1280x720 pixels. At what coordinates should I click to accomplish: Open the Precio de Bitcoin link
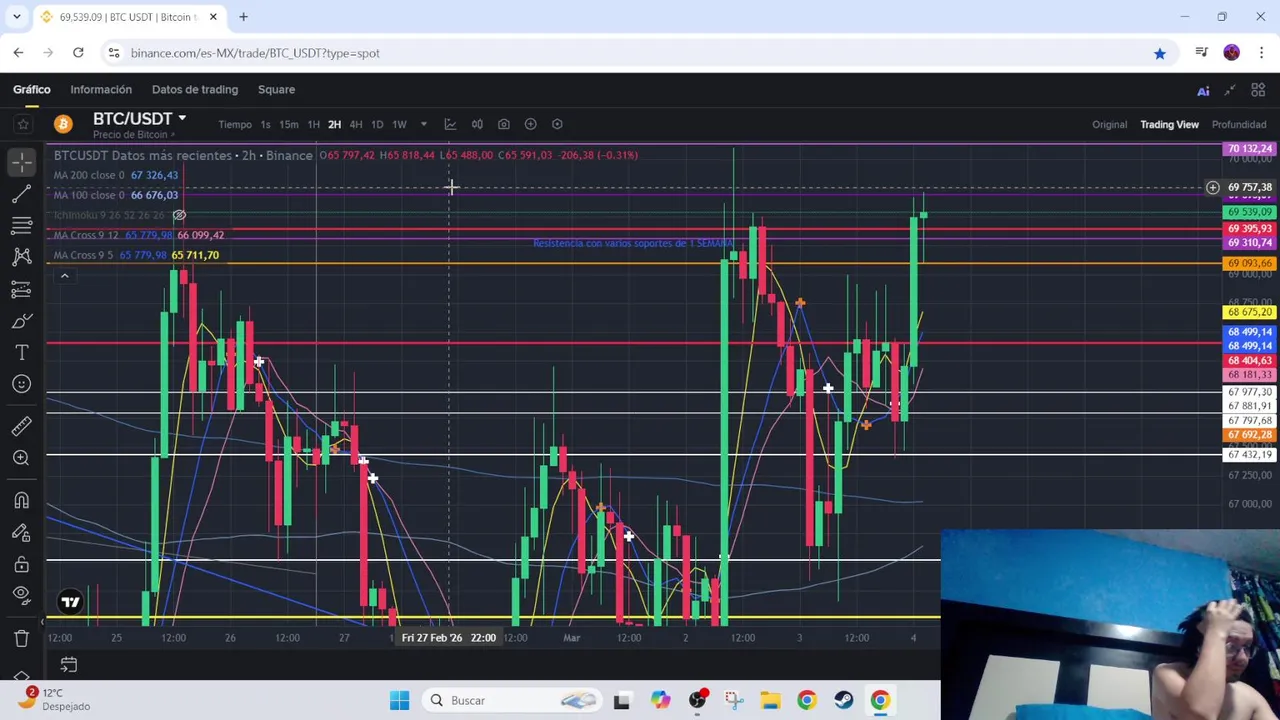point(133,135)
